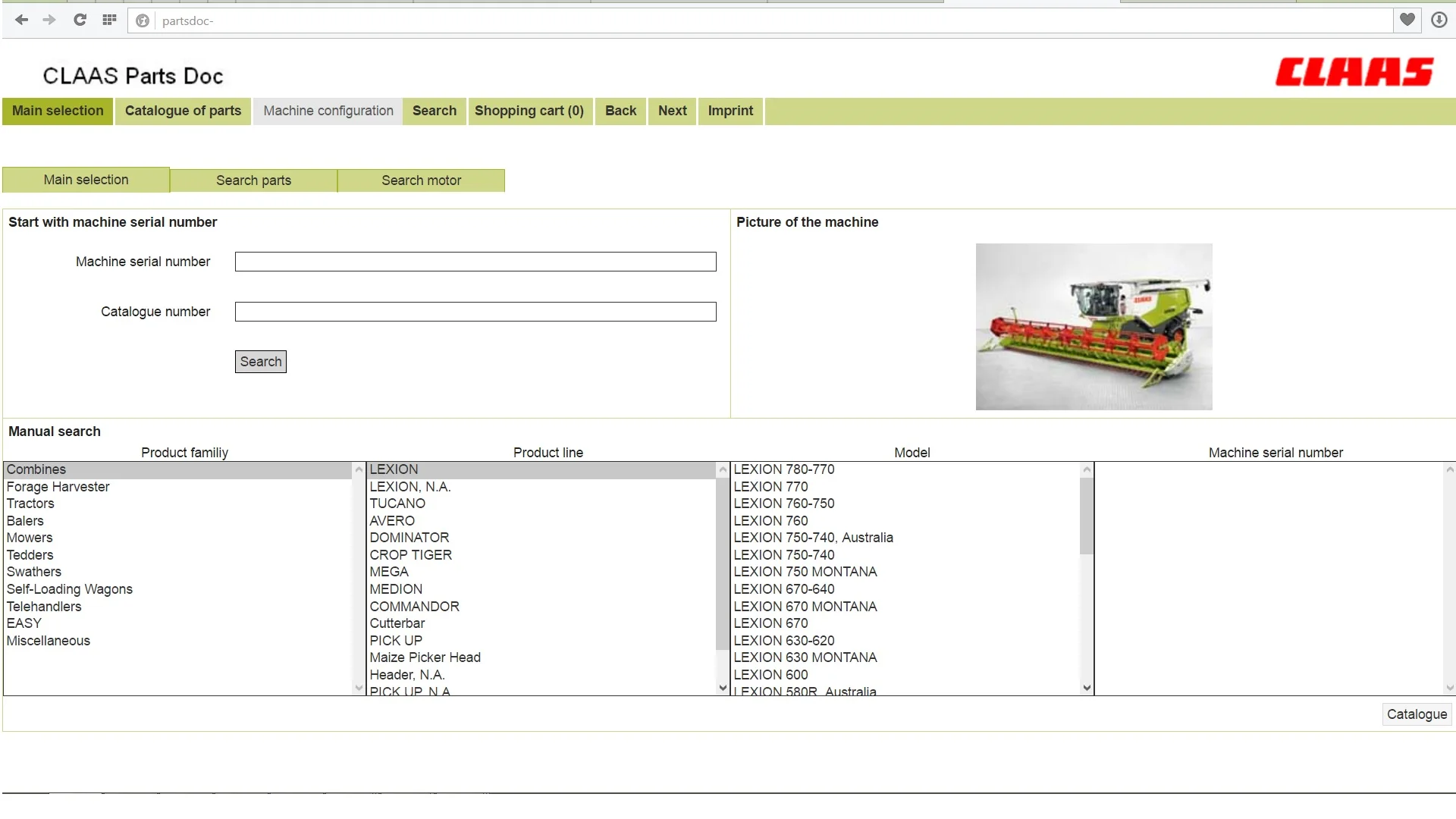Focus the Machine serial number field
Image resolution: width=1456 pixels, height=819 pixels.
[475, 262]
